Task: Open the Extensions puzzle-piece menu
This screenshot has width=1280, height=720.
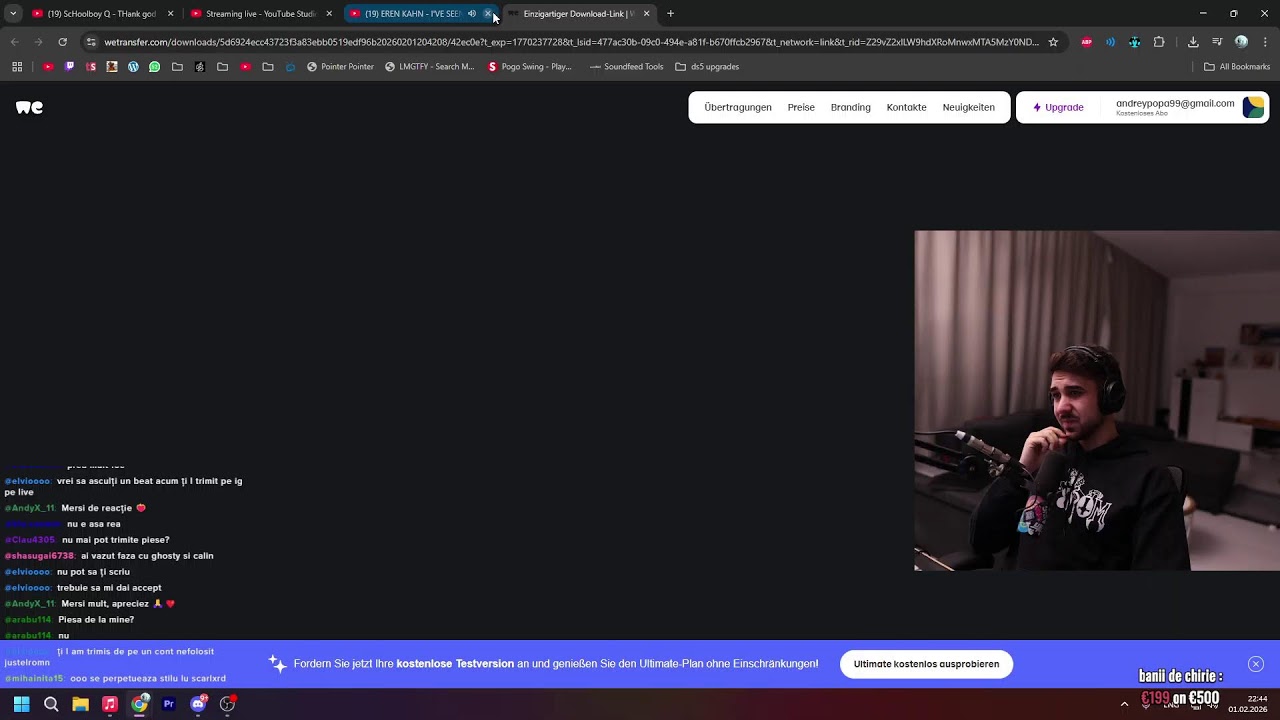Action: 1159,42
